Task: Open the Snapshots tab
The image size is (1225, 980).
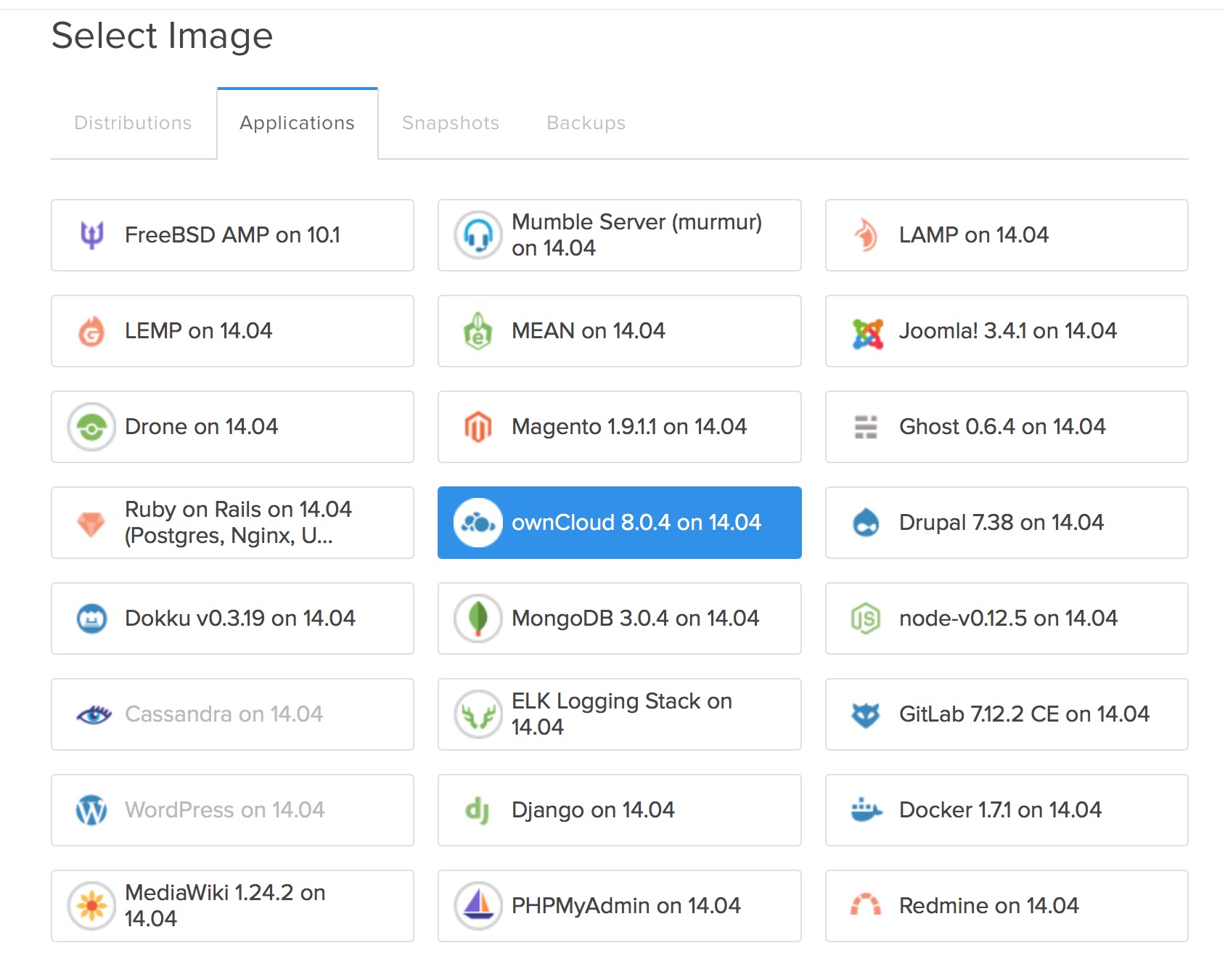Action: 451,123
